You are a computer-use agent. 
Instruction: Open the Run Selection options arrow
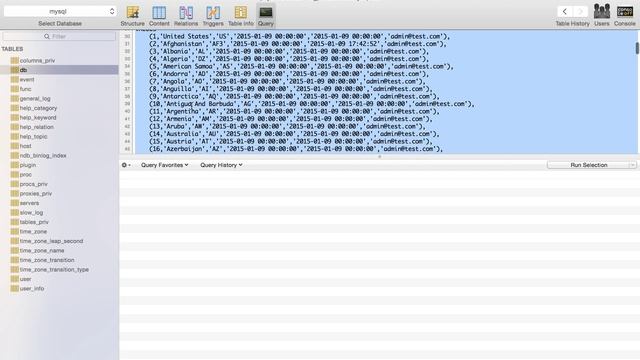coord(633,165)
